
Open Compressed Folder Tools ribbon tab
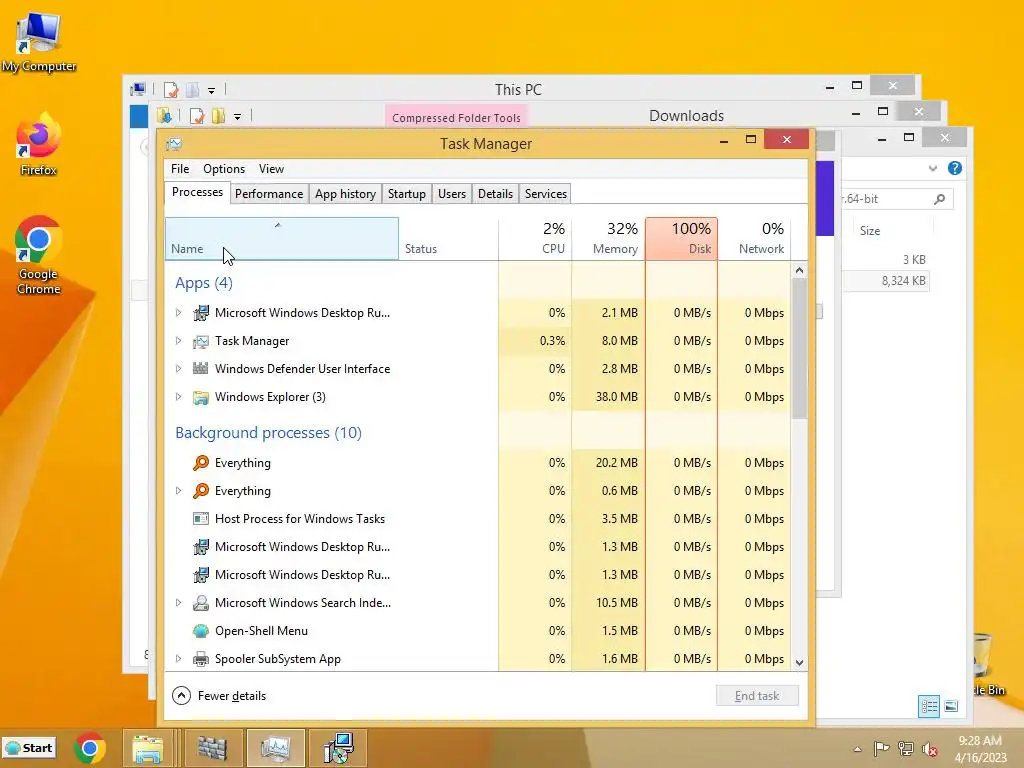456,118
